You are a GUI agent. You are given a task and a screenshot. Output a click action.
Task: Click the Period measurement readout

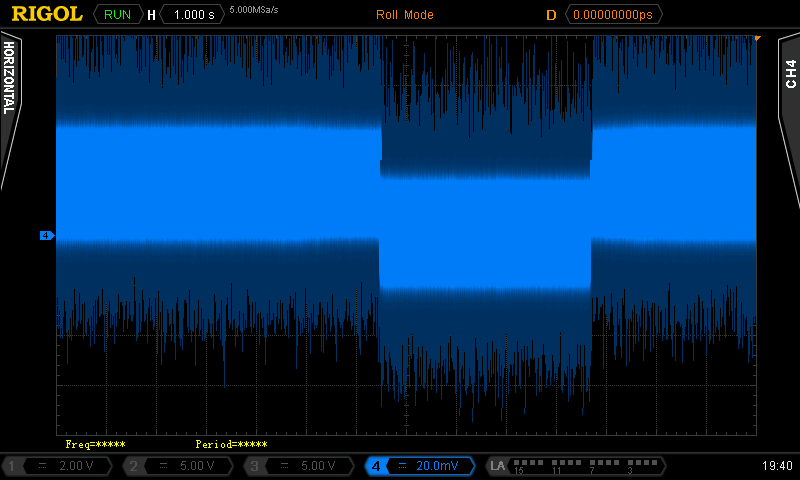[231, 444]
